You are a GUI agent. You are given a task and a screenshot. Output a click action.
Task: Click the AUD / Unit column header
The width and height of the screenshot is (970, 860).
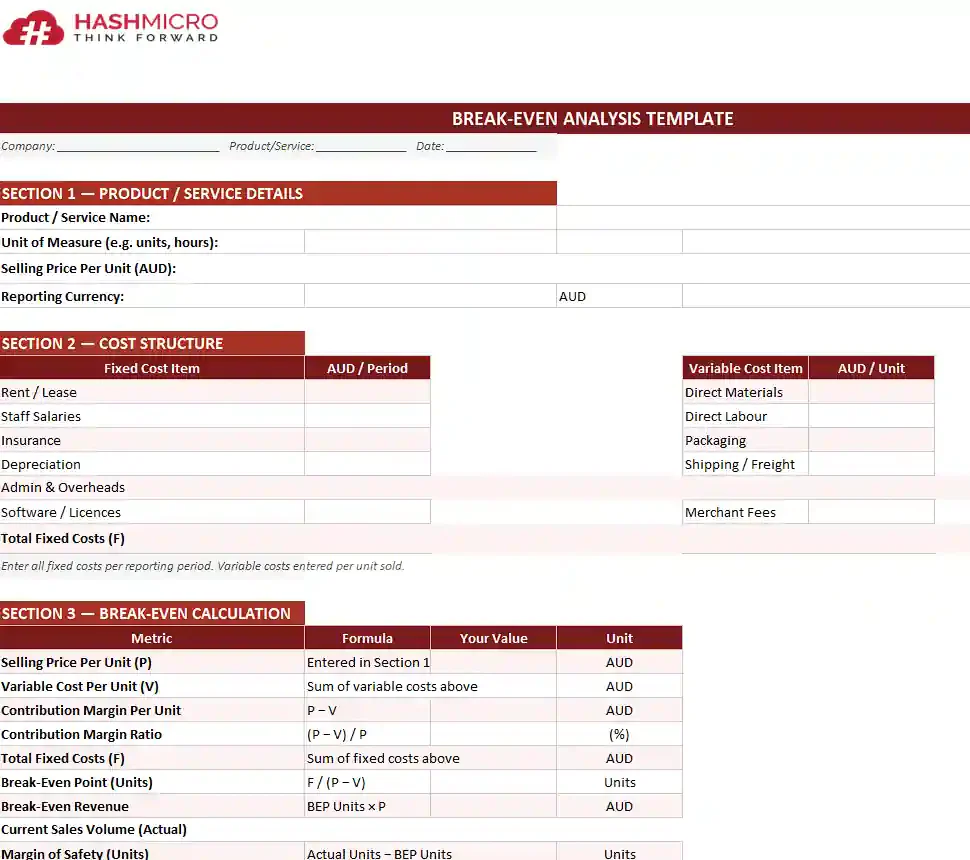click(x=871, y=368)
